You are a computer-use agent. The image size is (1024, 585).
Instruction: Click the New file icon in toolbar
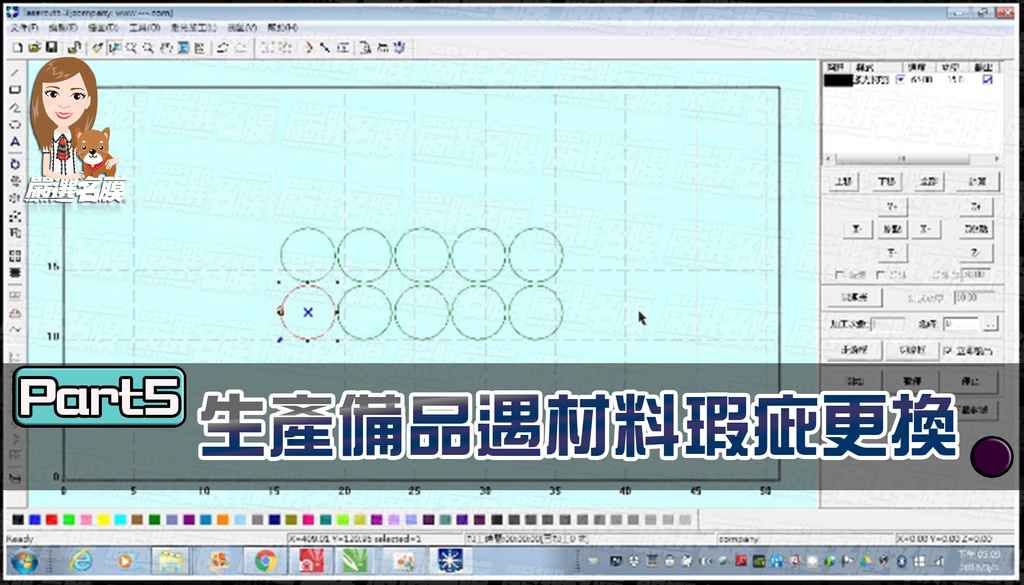coord(18,47)
